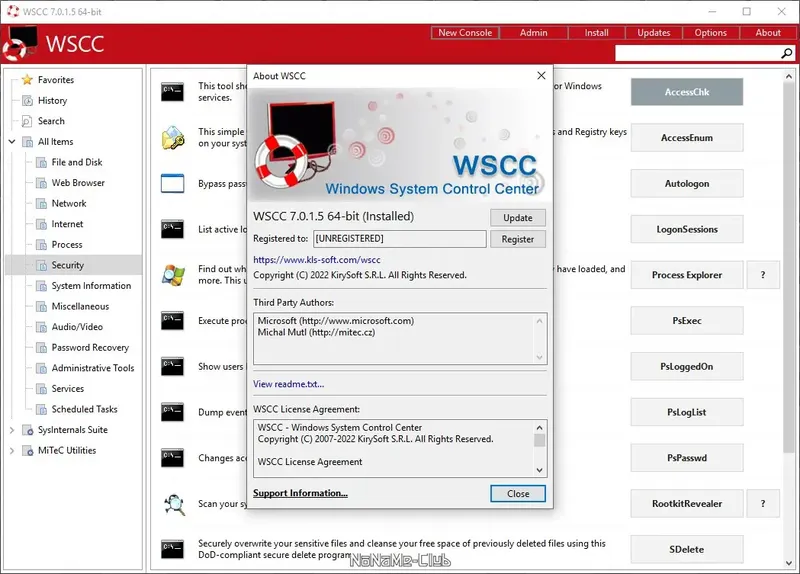Open the View readme.txt link
This screenshot has height=574, width=800.
289,384
